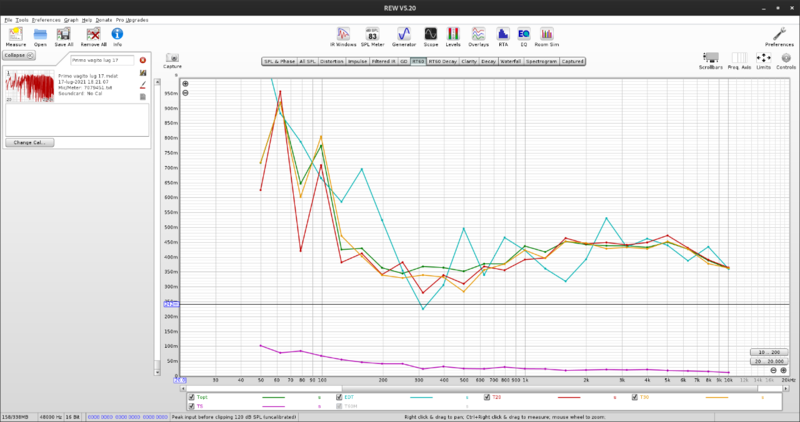This screenshot has width=800, height=422.
Task: Open the SPL Meter tool
Action: [x=372, y=36]
